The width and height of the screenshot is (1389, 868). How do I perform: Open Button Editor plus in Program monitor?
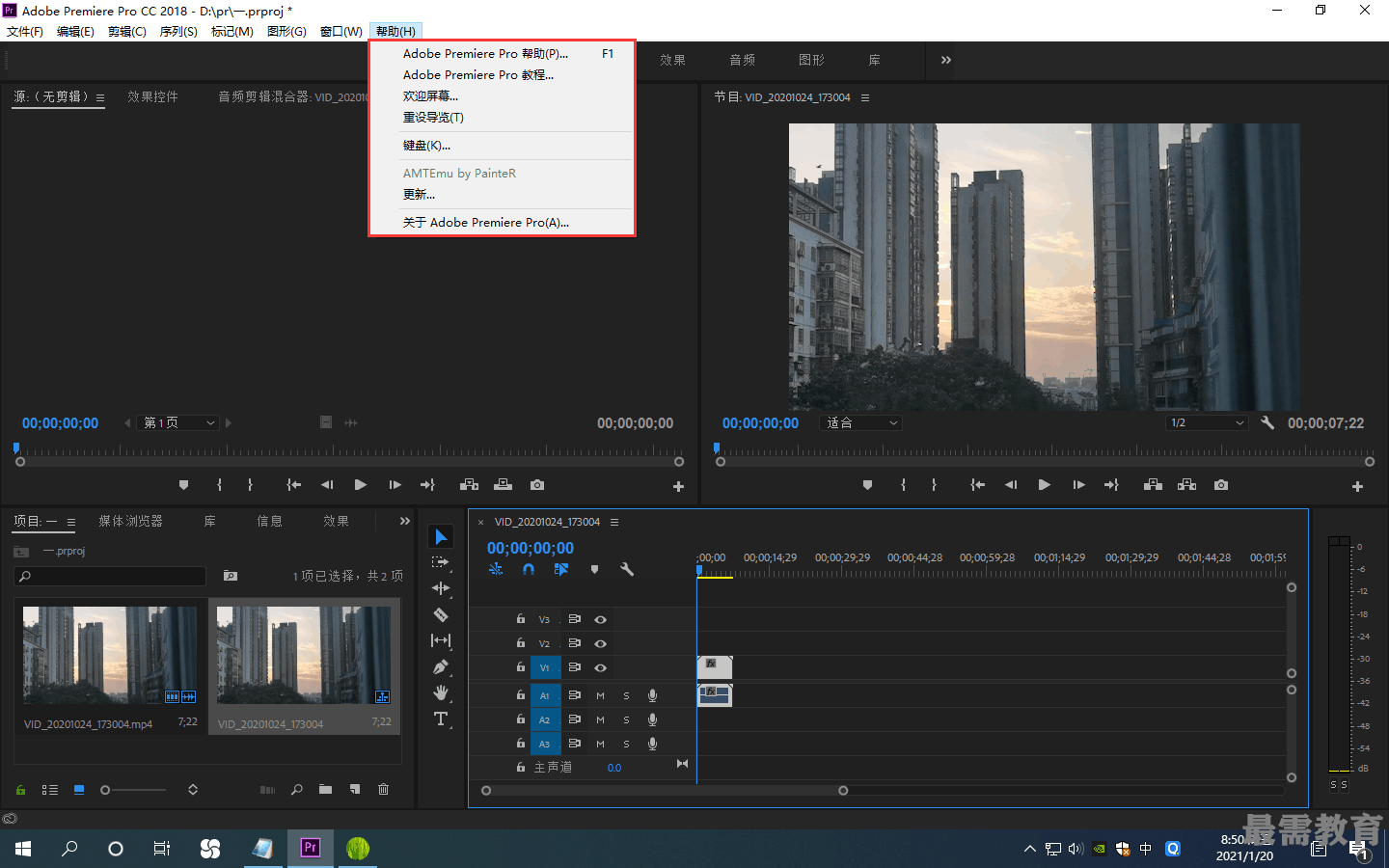[1357, 487]
